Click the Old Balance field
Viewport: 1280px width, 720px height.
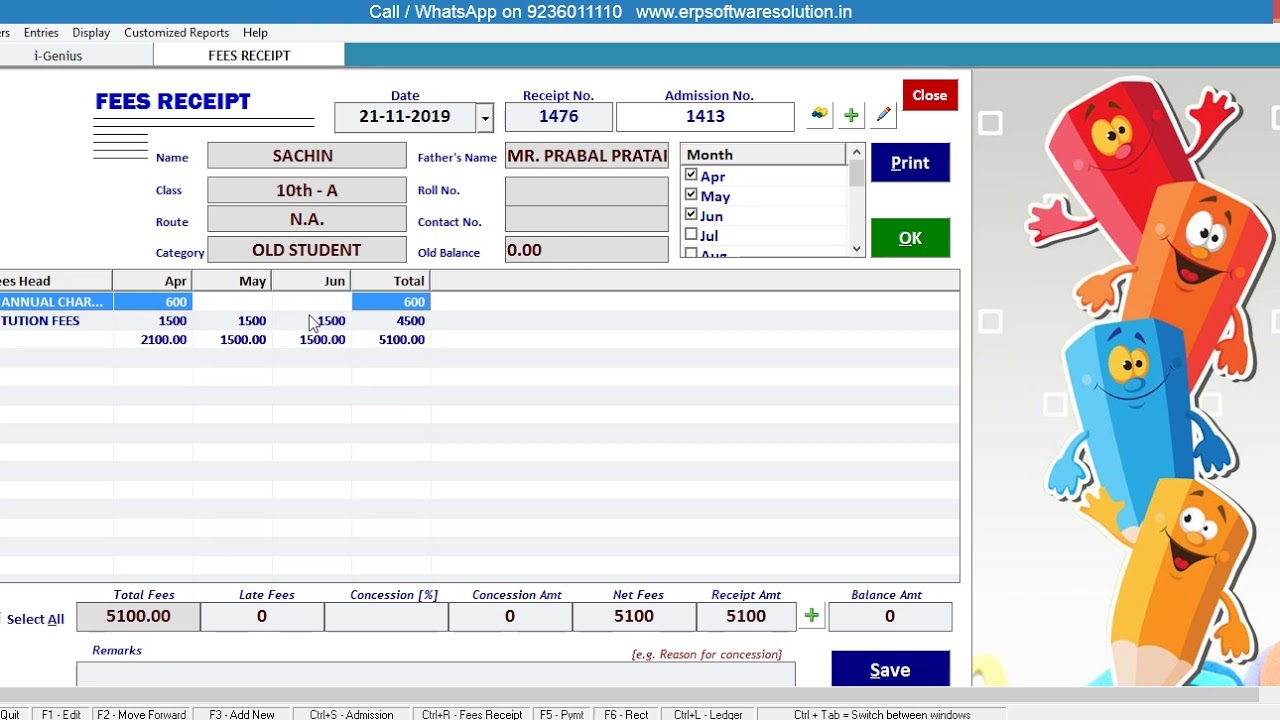click(586, 250)
